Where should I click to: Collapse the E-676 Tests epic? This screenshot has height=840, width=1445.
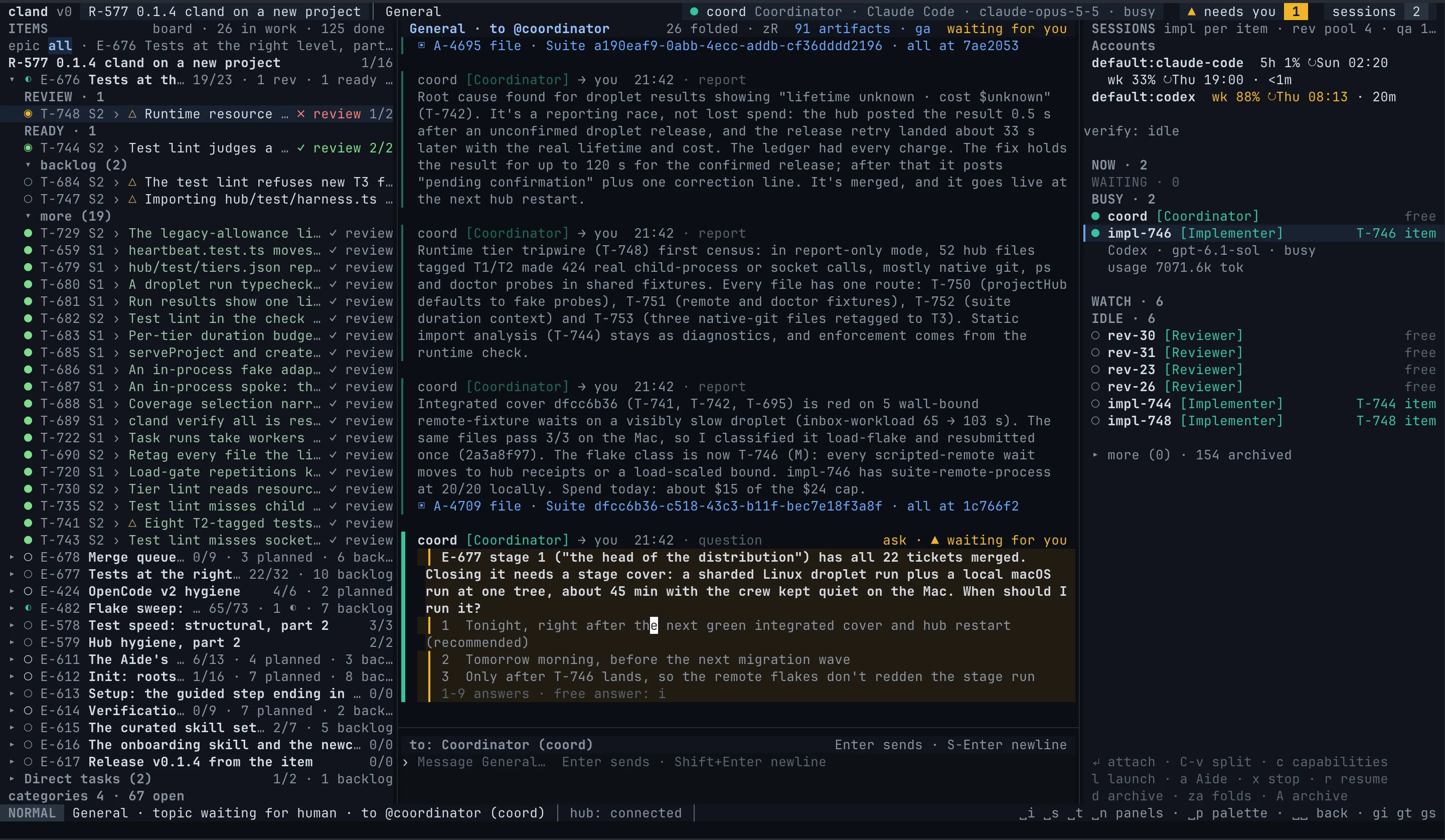(x=12, y=80)
